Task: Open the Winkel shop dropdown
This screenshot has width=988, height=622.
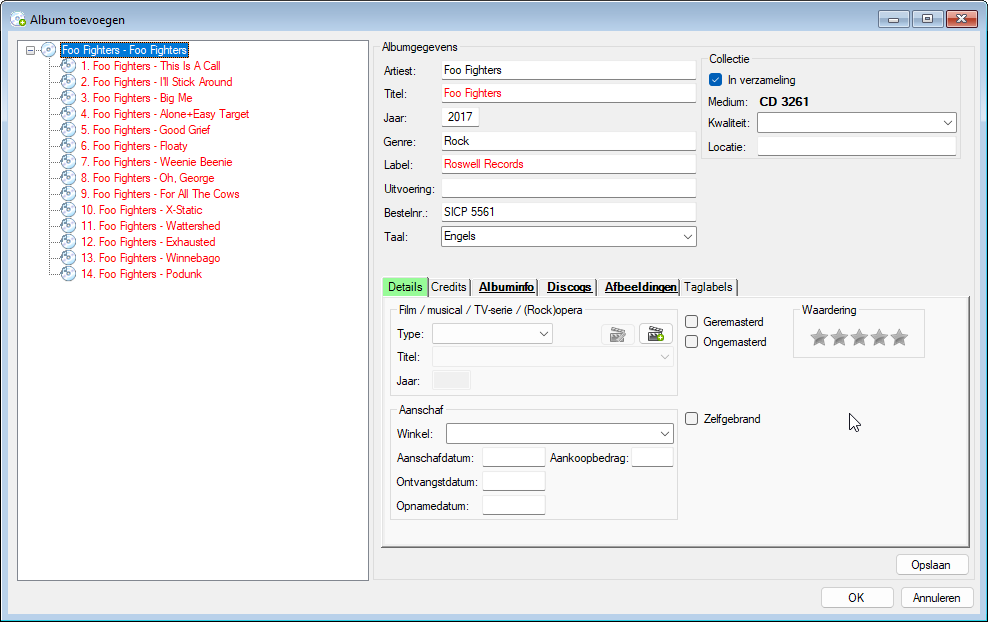Action: 665,434
